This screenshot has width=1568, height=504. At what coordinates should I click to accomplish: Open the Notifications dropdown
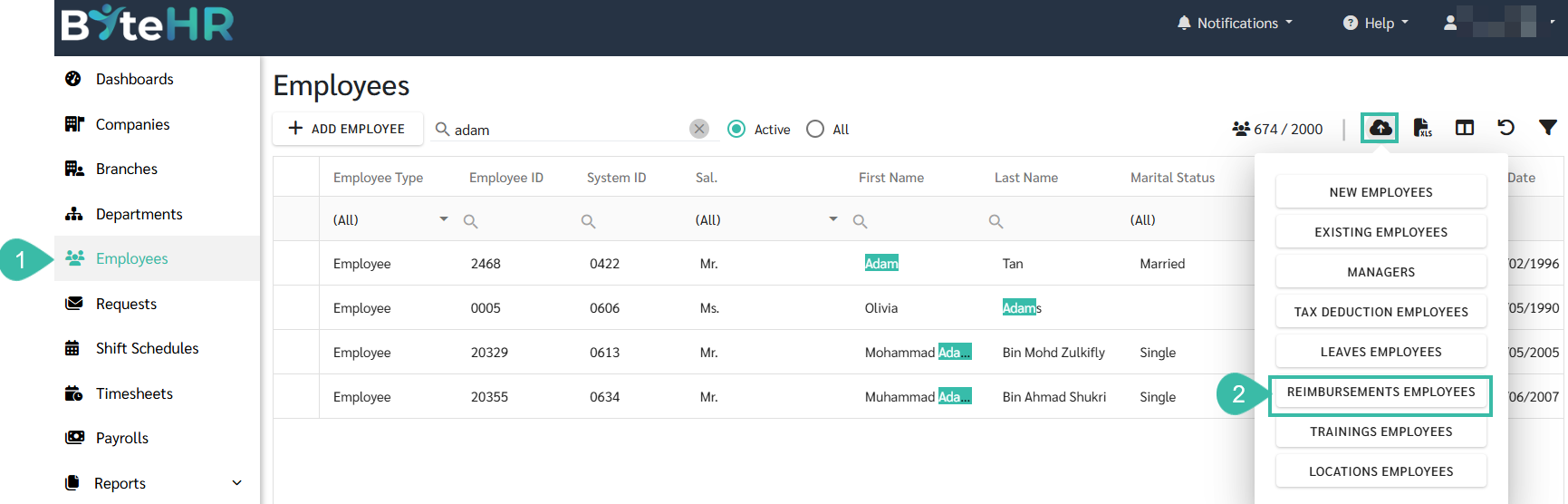tap(1235, 23)
